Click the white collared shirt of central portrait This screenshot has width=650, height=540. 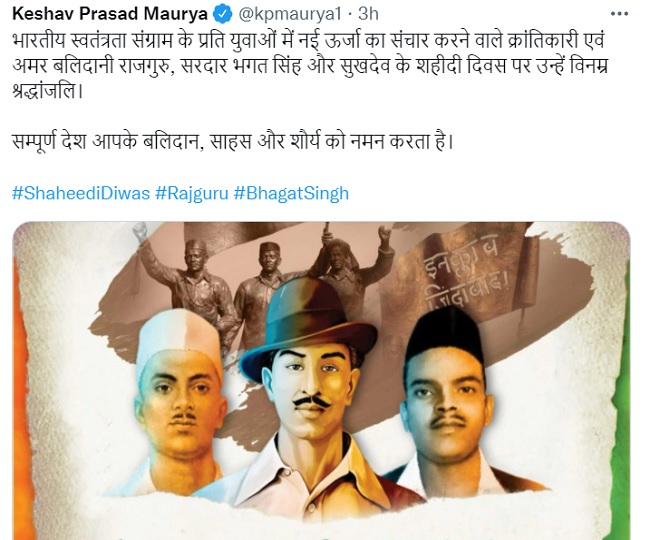pos(305,472)
